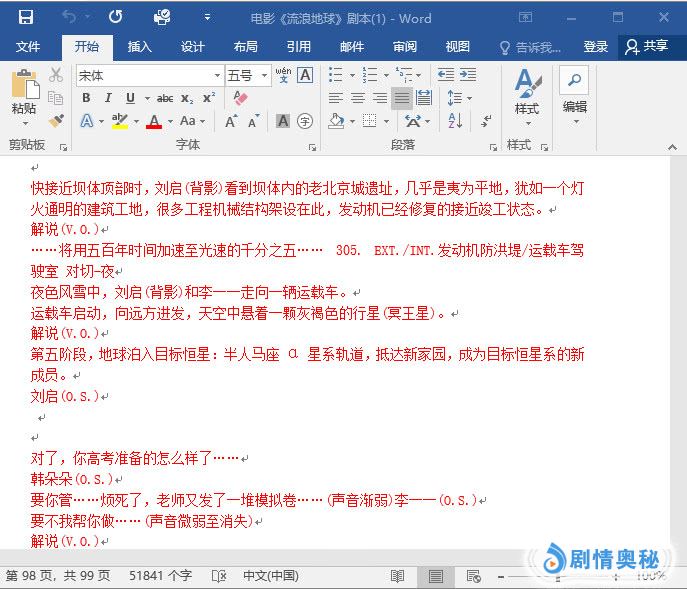Click the word count in status bar

(x=160, y=576)
